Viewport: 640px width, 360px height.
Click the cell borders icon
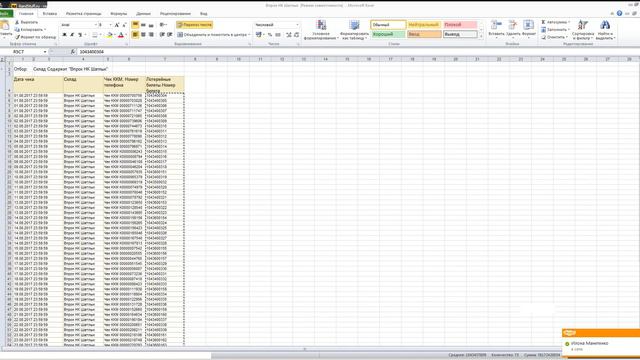94,35
